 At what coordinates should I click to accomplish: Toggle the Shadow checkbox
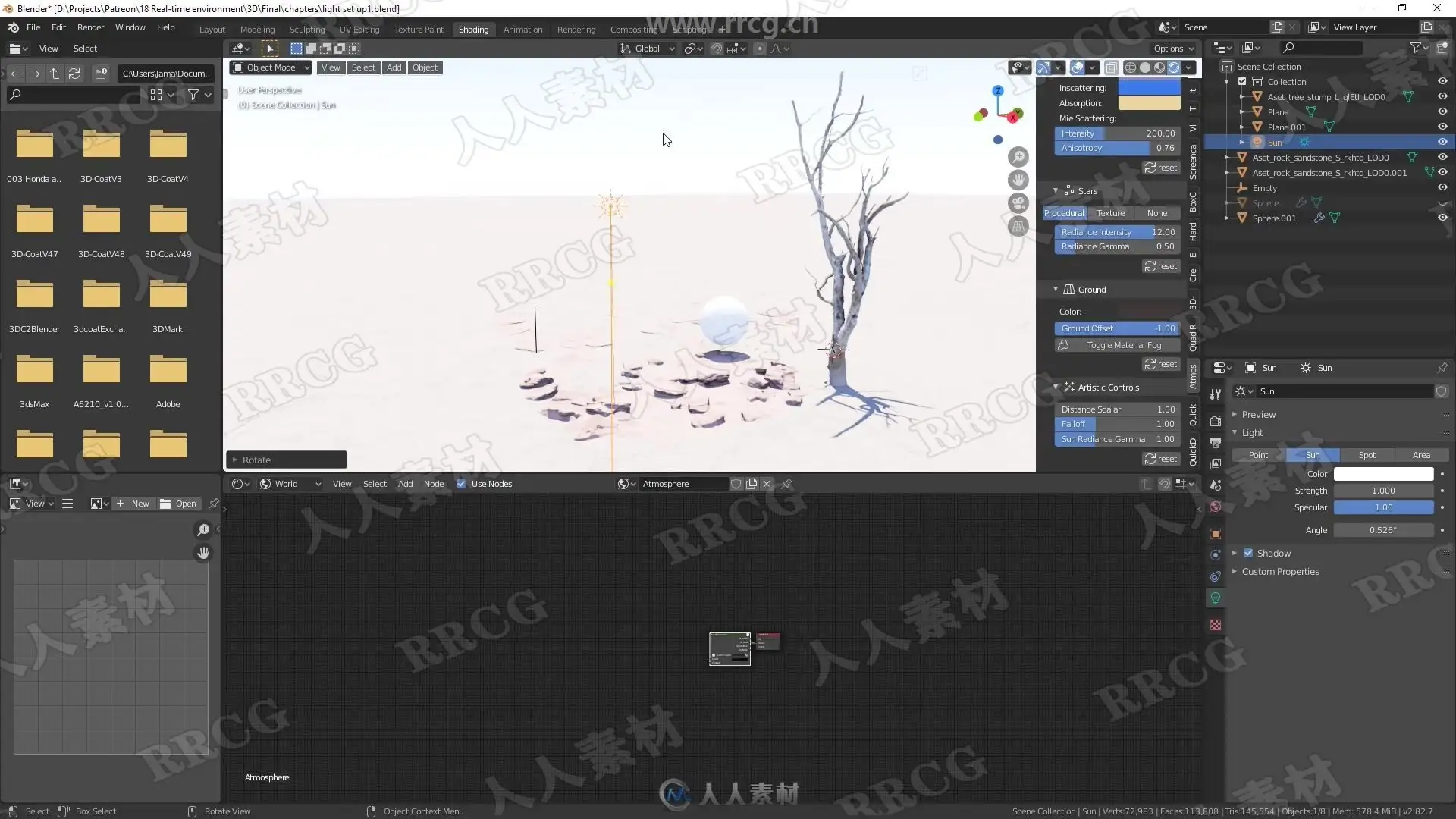point(1248,553)
